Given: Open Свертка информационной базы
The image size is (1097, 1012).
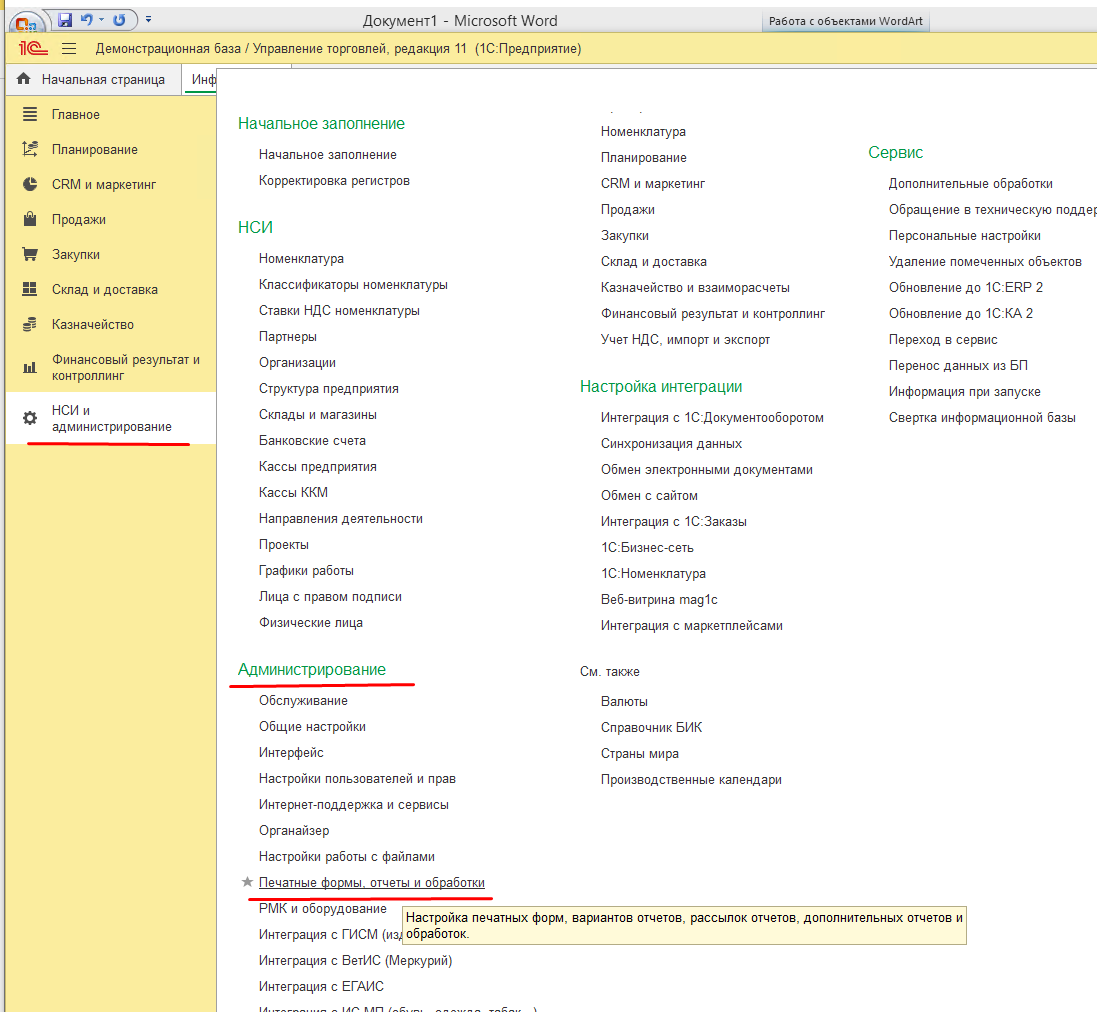Looking at the screenshot, I should click(x=982, y=418).
